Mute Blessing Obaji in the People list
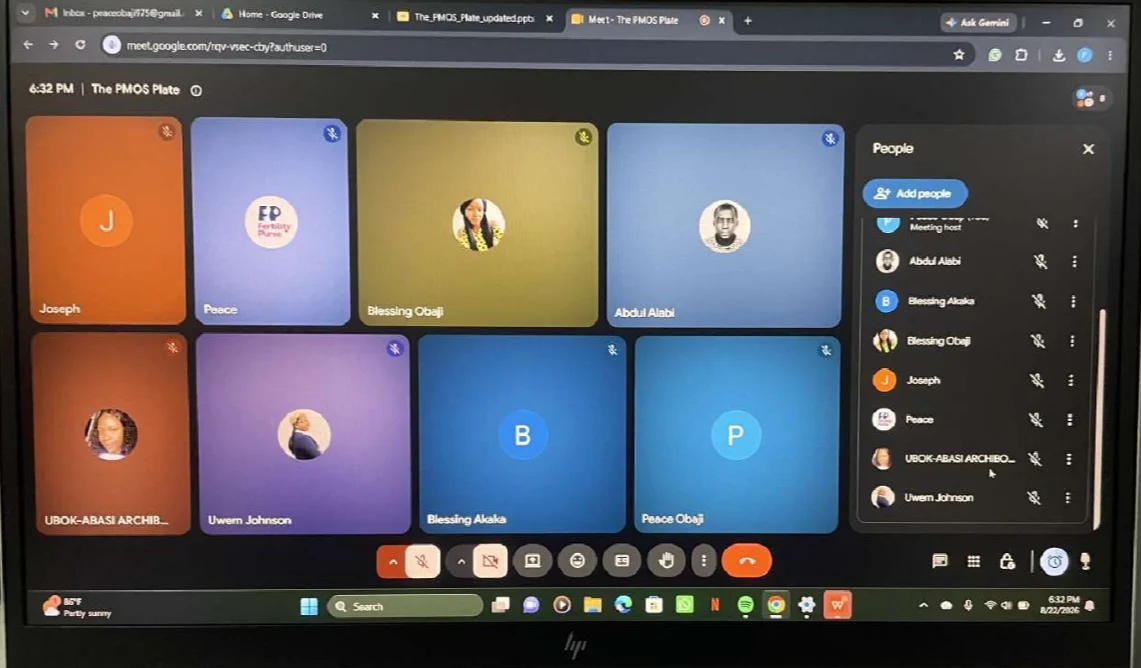Viewport: 1141px width, 668px height. [x=1038, y=341]
